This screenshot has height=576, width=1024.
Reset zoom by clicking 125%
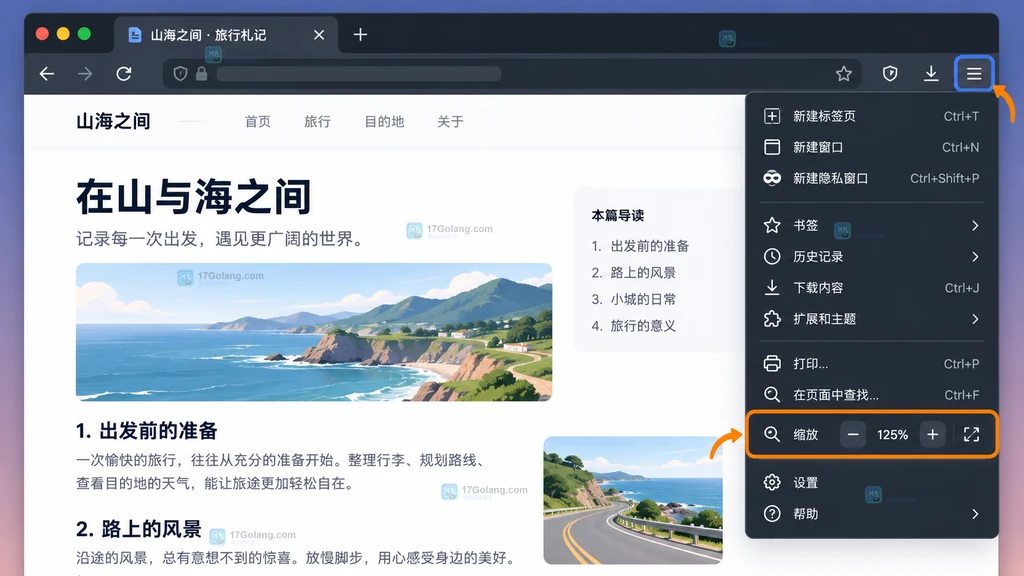(893, 435)
